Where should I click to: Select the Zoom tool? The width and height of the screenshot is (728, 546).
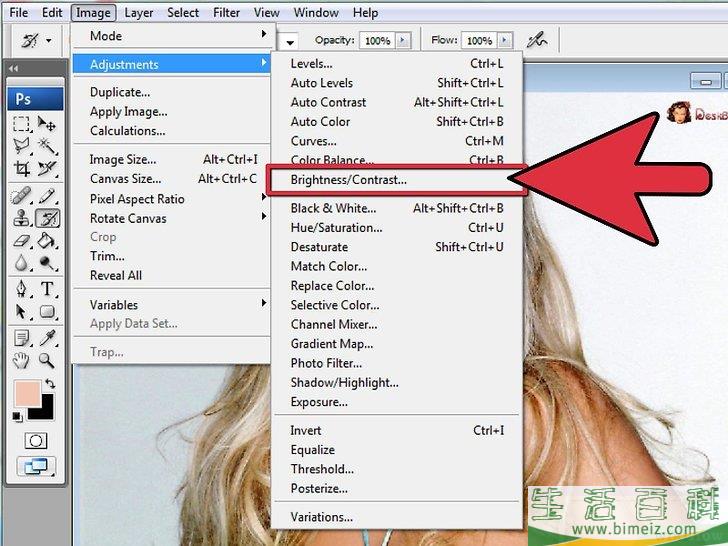46,360
